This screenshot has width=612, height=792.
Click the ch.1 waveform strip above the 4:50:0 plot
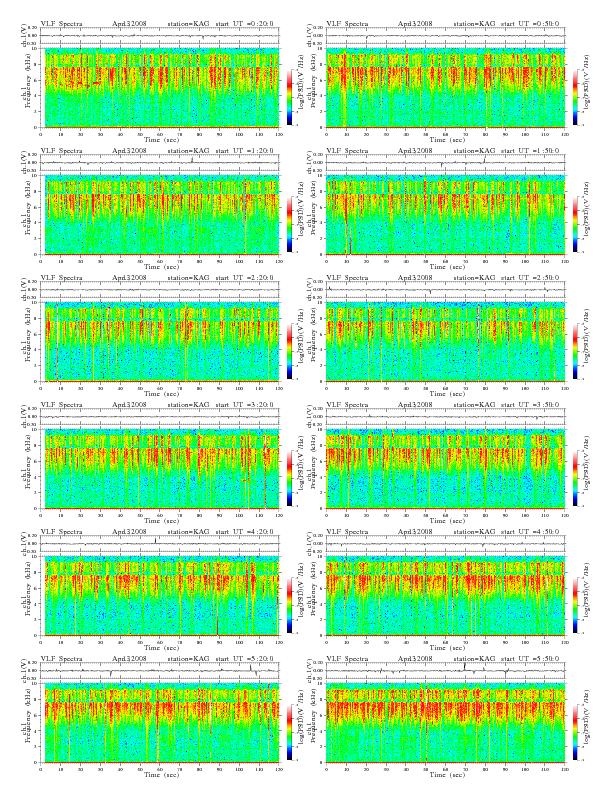point(445,544)
